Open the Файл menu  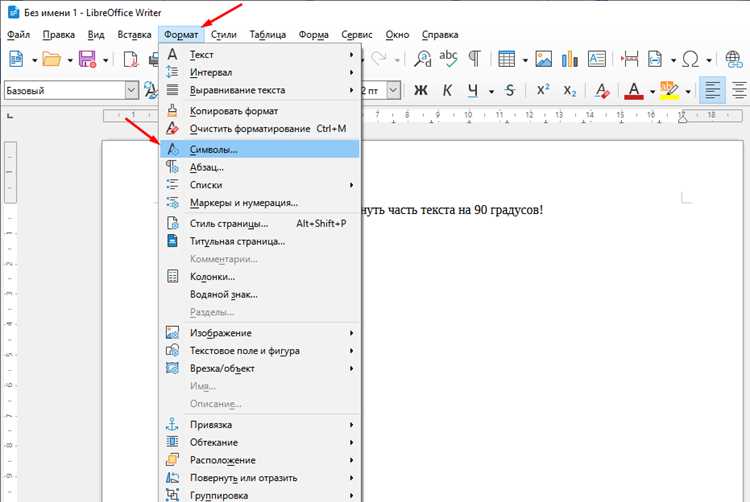pyautogui.click(x=19, y=34)
